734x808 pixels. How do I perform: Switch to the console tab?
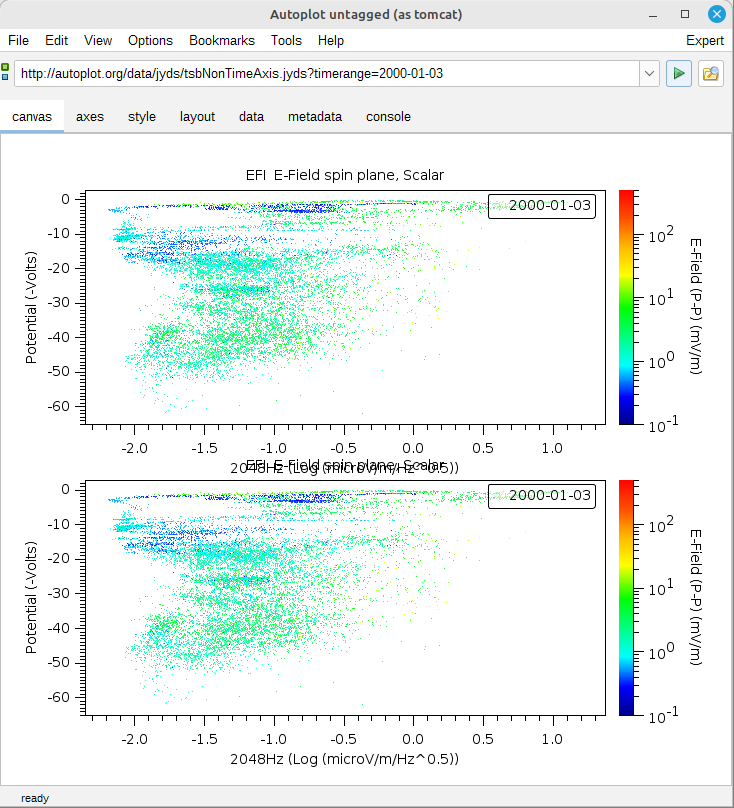pyautogui.click(x=388, y=116)
